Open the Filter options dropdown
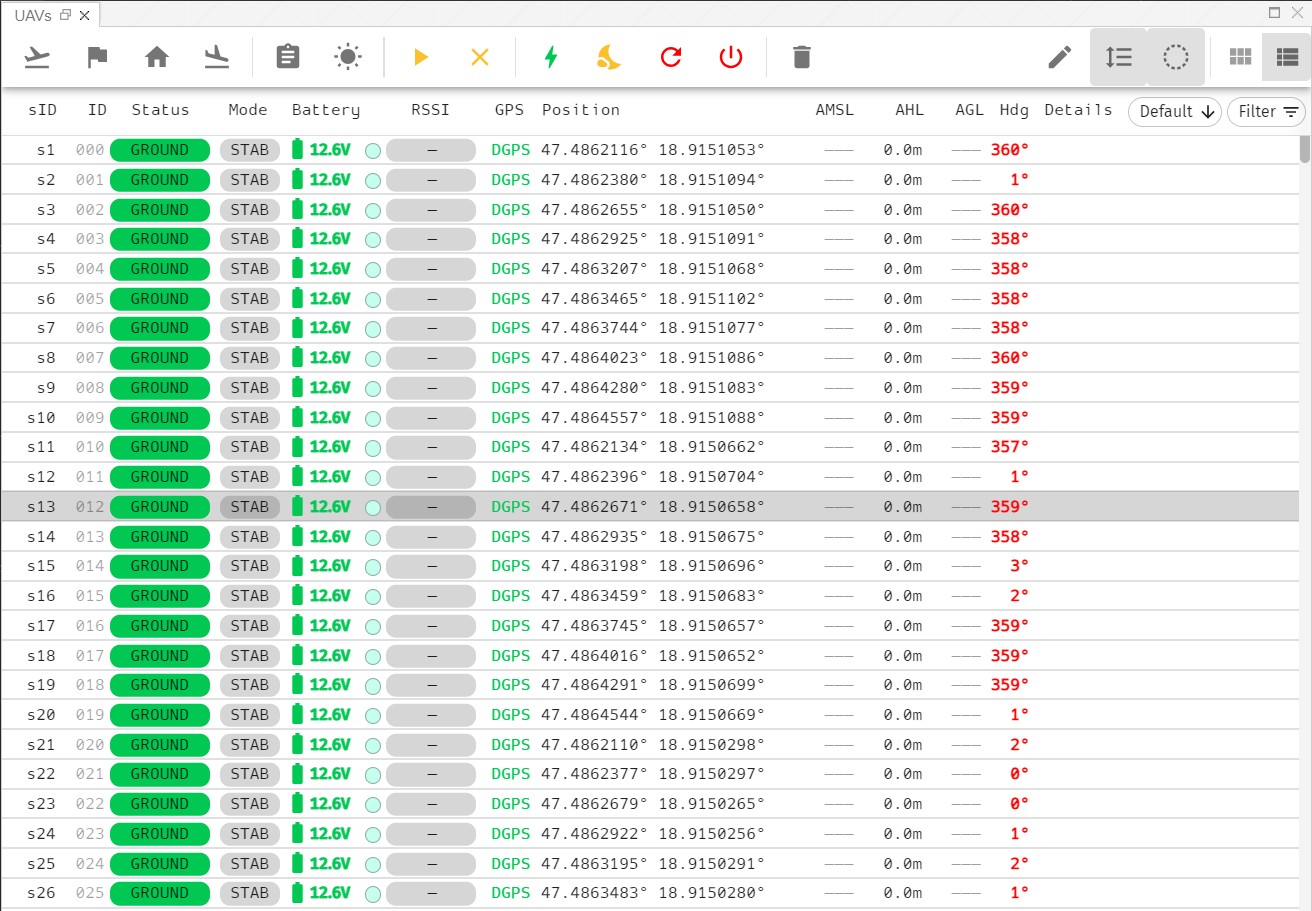Viewport: 1312px width, 911px height. coord(1266,112)
